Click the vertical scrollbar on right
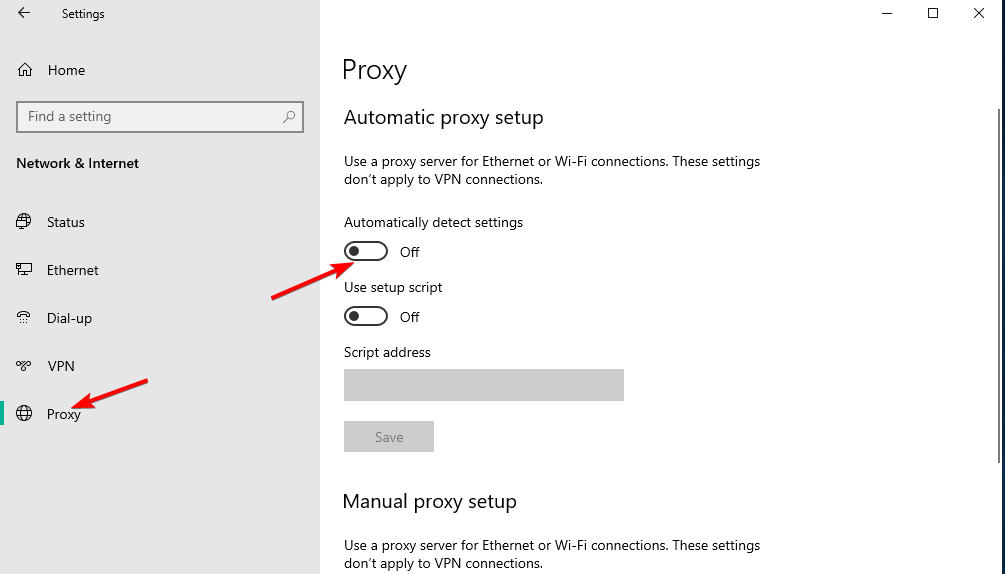Screen dimensions: 1005x574 [x=1001, y=285]
